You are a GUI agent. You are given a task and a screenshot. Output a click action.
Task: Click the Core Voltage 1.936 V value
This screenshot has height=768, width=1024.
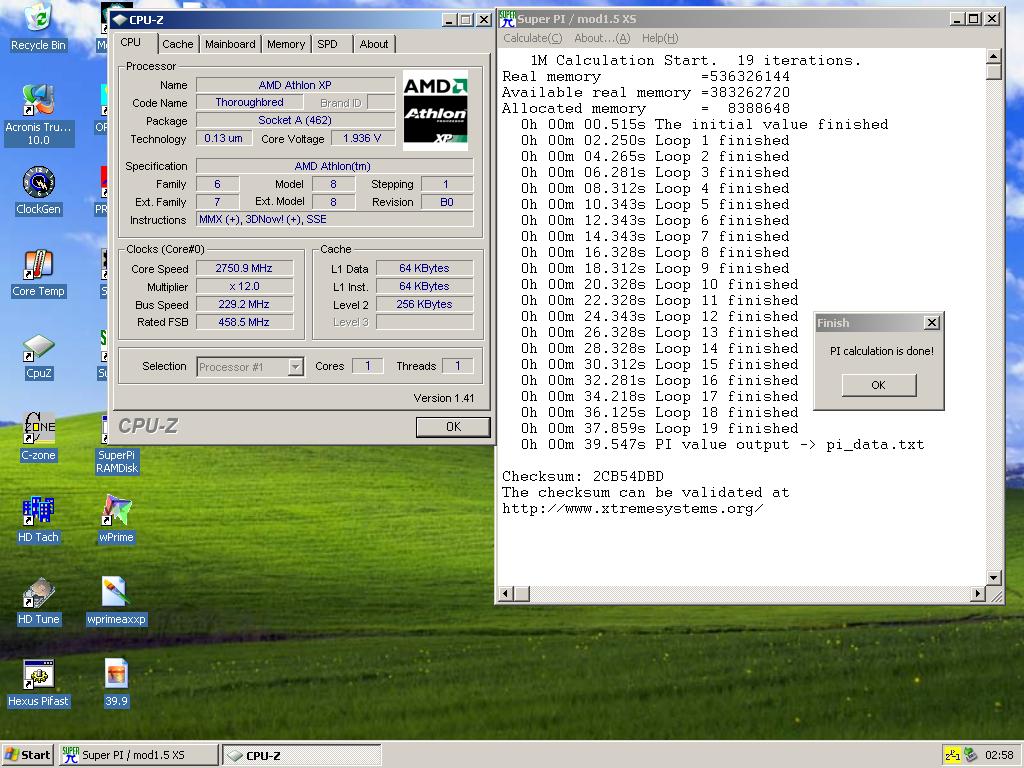[362, 138]
